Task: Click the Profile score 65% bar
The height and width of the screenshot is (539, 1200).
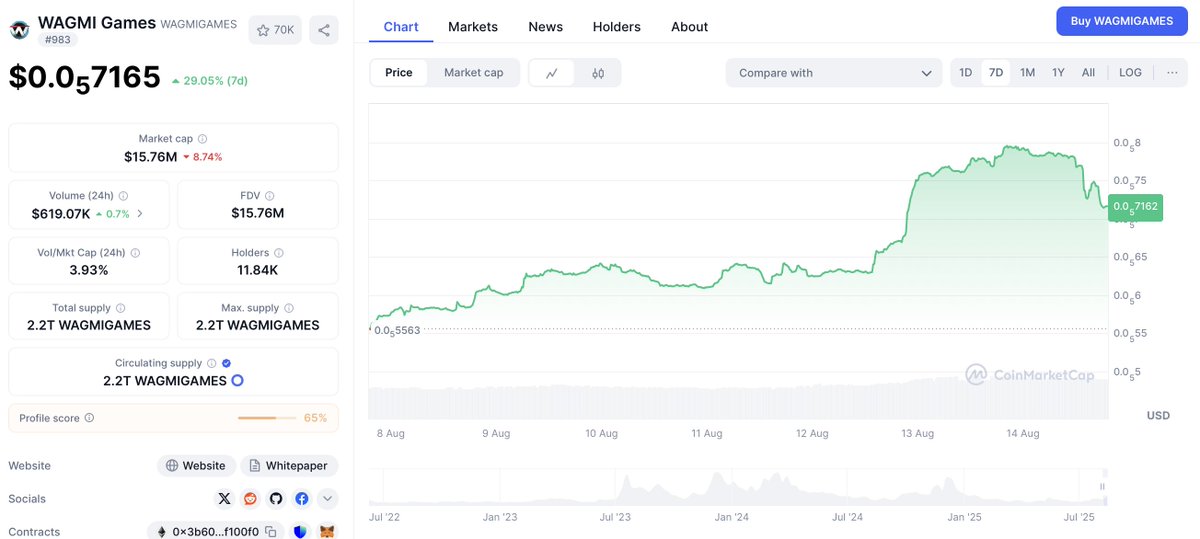Action: tap(267, 418)
